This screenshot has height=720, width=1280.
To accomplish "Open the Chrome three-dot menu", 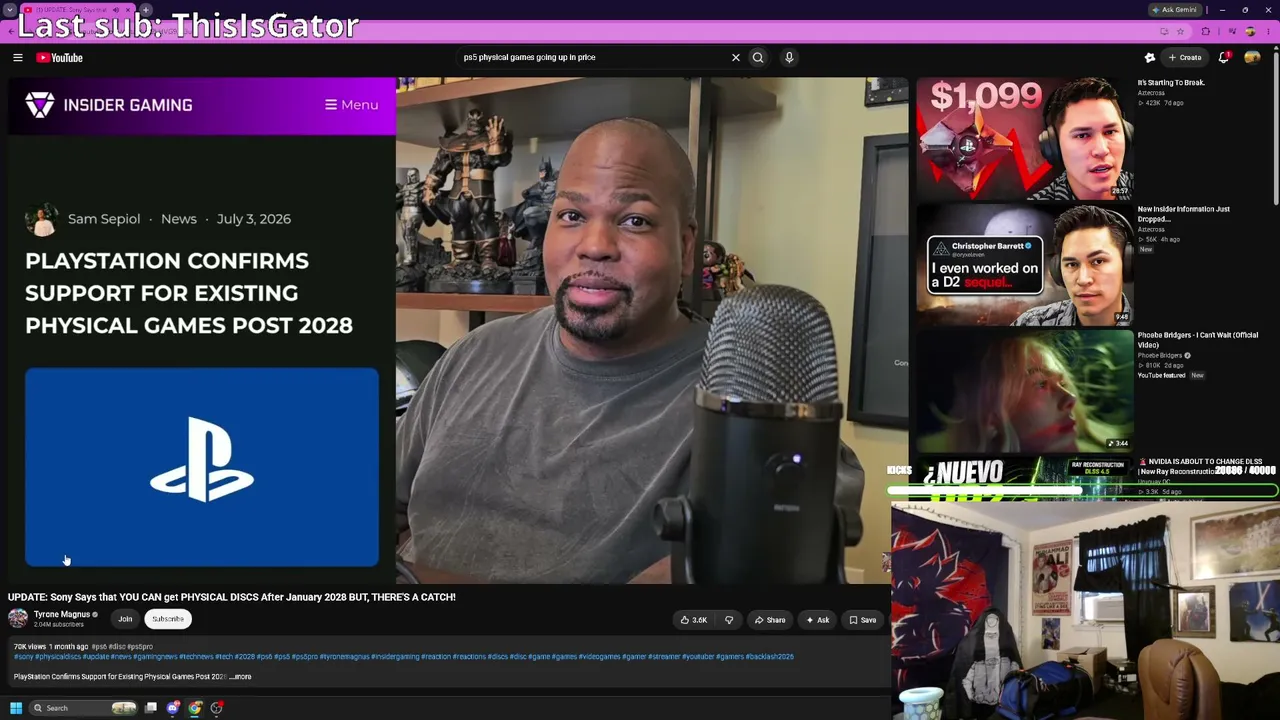I will (1268, 32).
